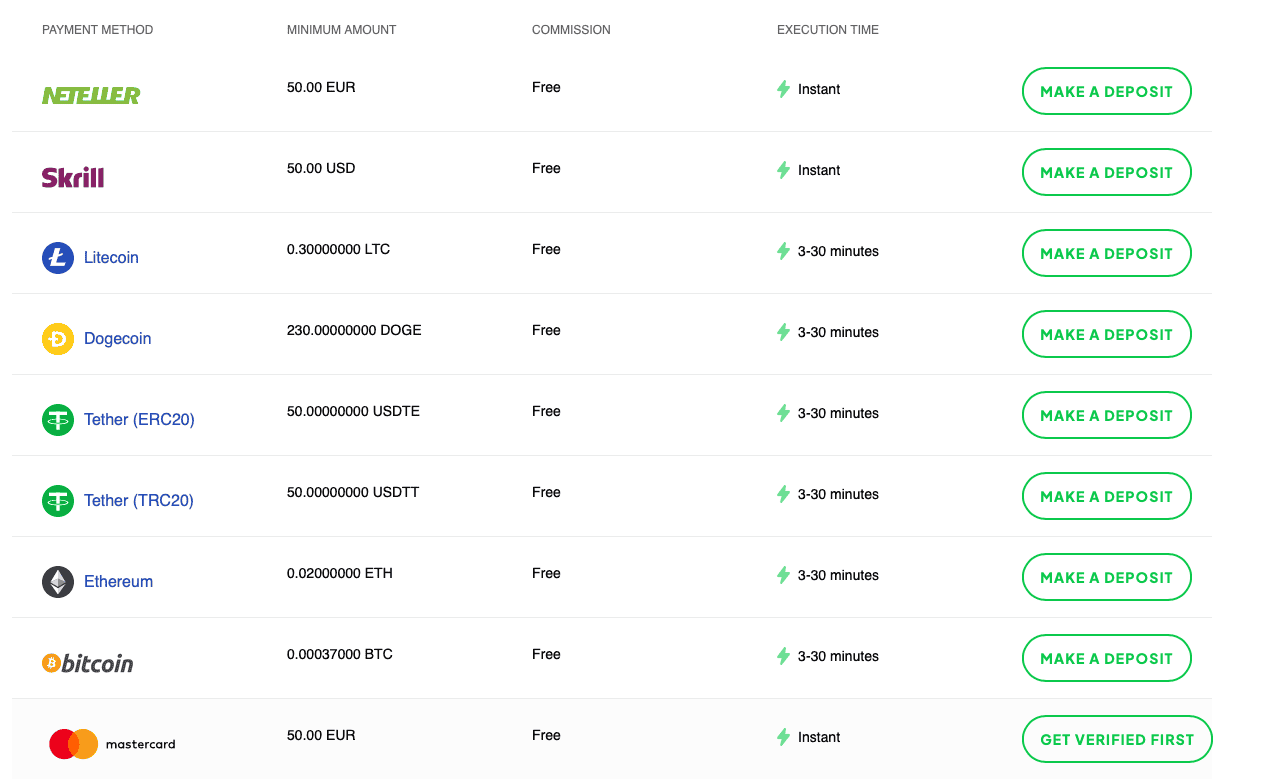Open the Dogecoin link
Image resolution: width=1274 pixels, height=782 pixels.
coord(117,339)
